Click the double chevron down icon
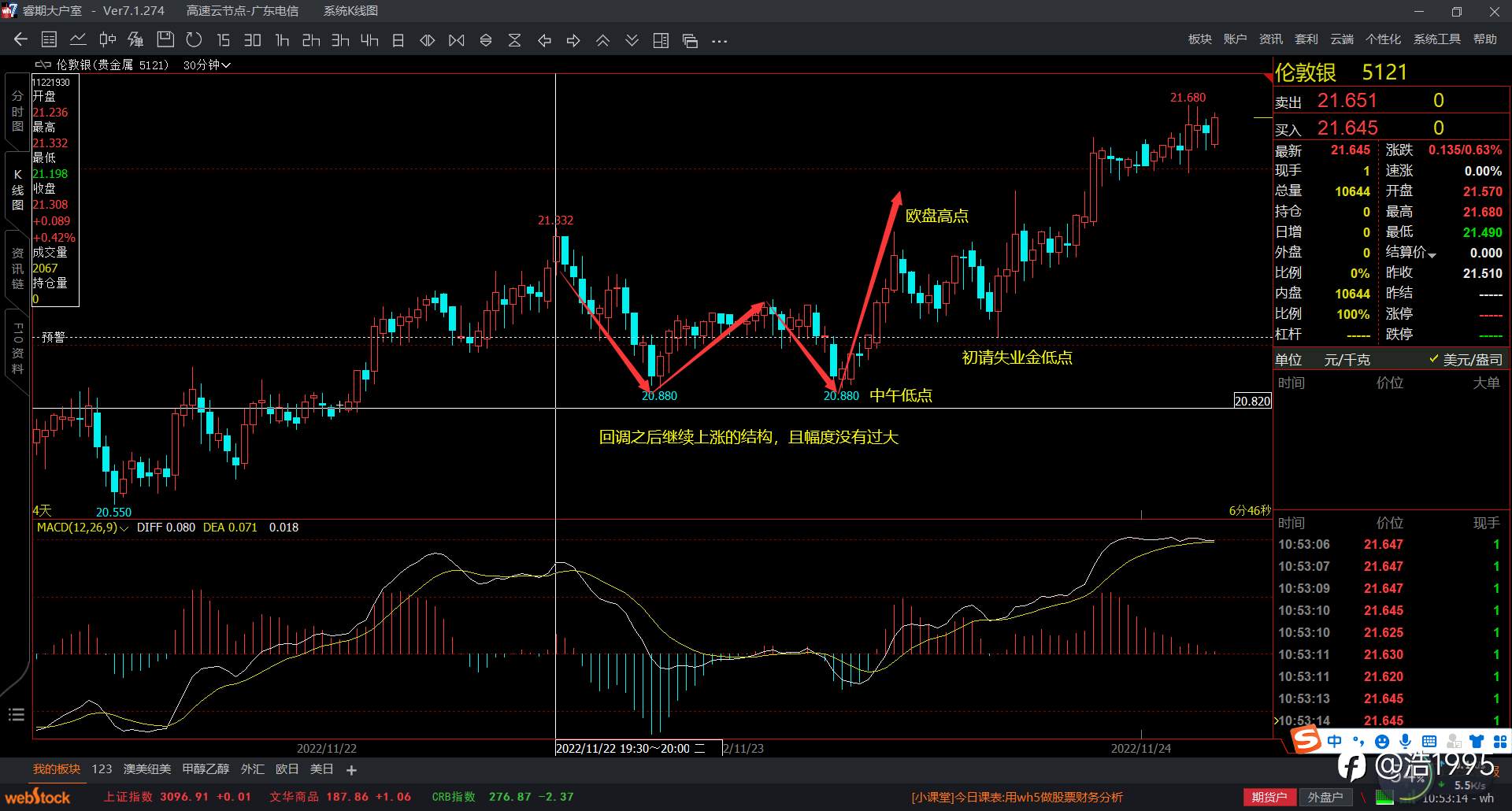The height and width of the screenshot is (811, 1512). [x=632, y=40]
